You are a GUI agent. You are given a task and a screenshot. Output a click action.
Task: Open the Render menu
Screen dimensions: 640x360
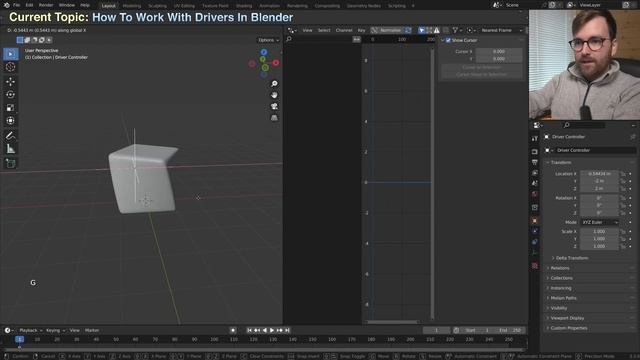46,5
